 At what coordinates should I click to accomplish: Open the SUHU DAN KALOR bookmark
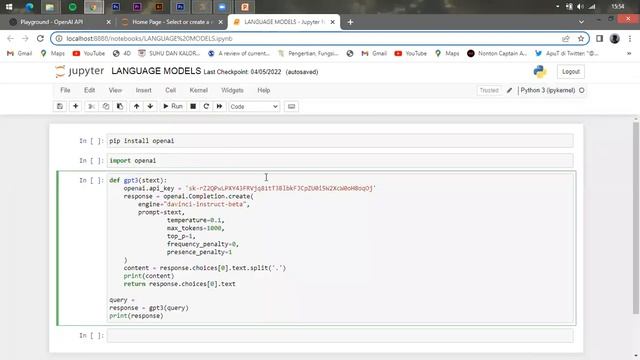click(x=169, y=53)
